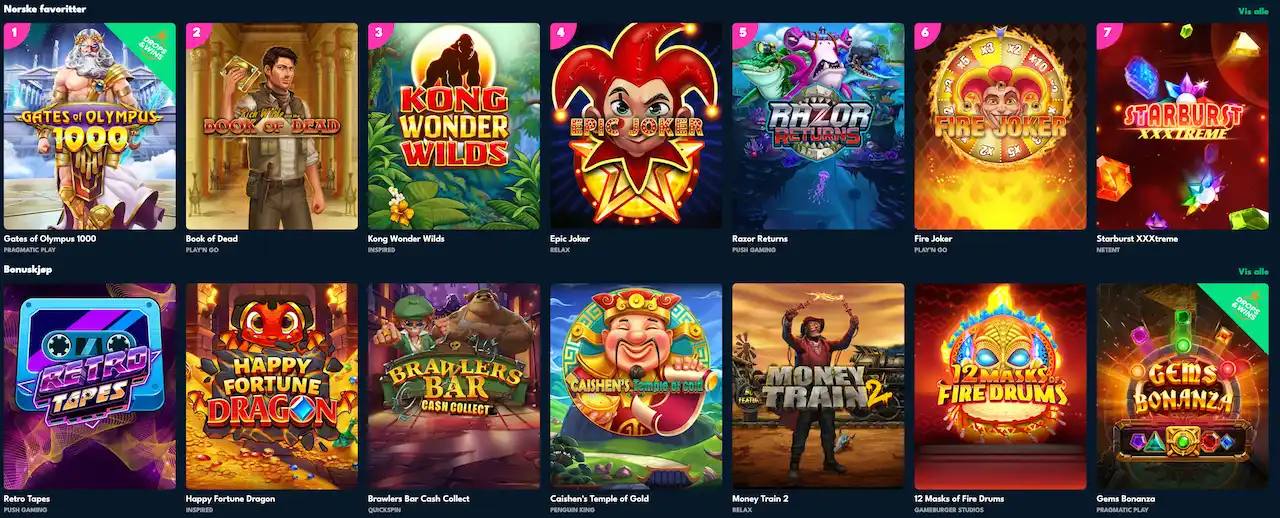Open the Gates of Olympus 1000 game tile

click(x=90, y=127)
